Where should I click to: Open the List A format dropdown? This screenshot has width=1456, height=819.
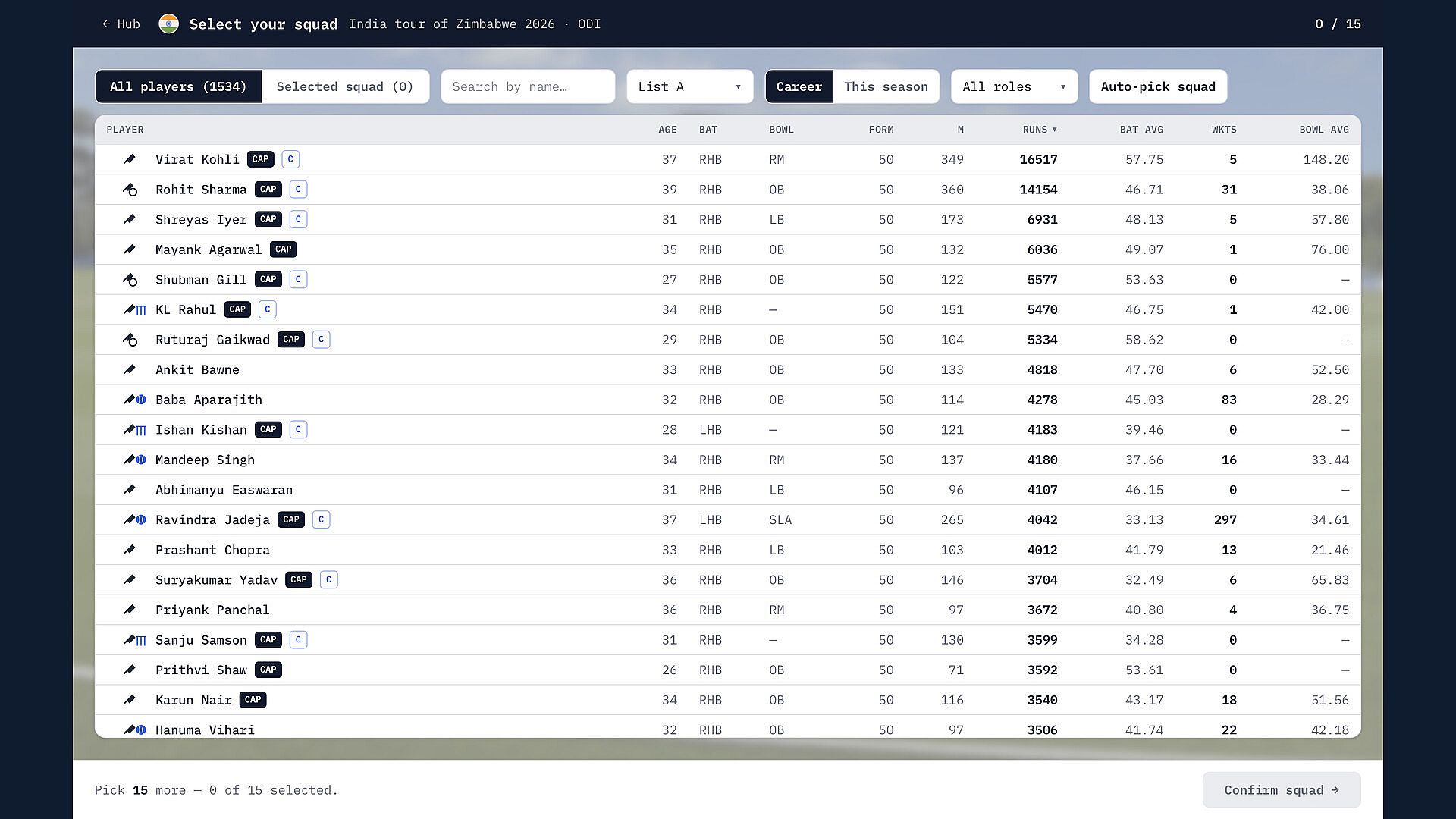click(690, 86)
